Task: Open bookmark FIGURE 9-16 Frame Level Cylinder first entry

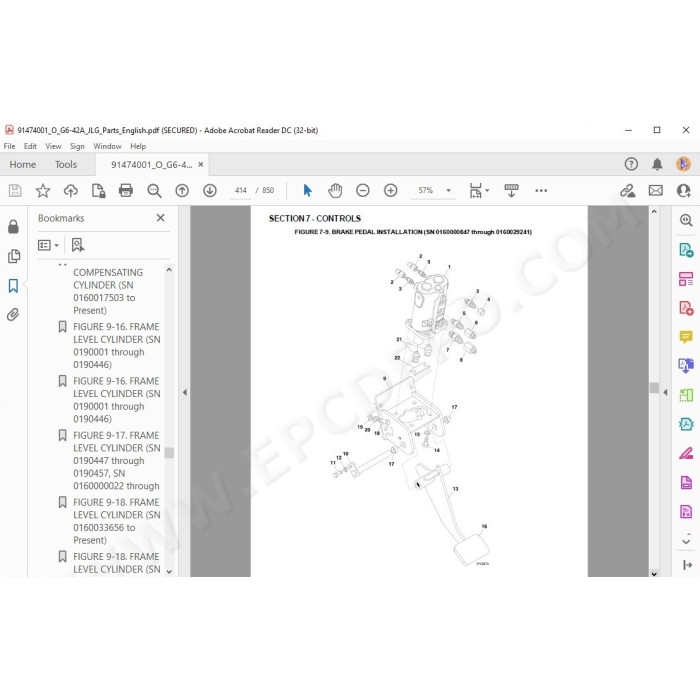Action: click(117, 346)
